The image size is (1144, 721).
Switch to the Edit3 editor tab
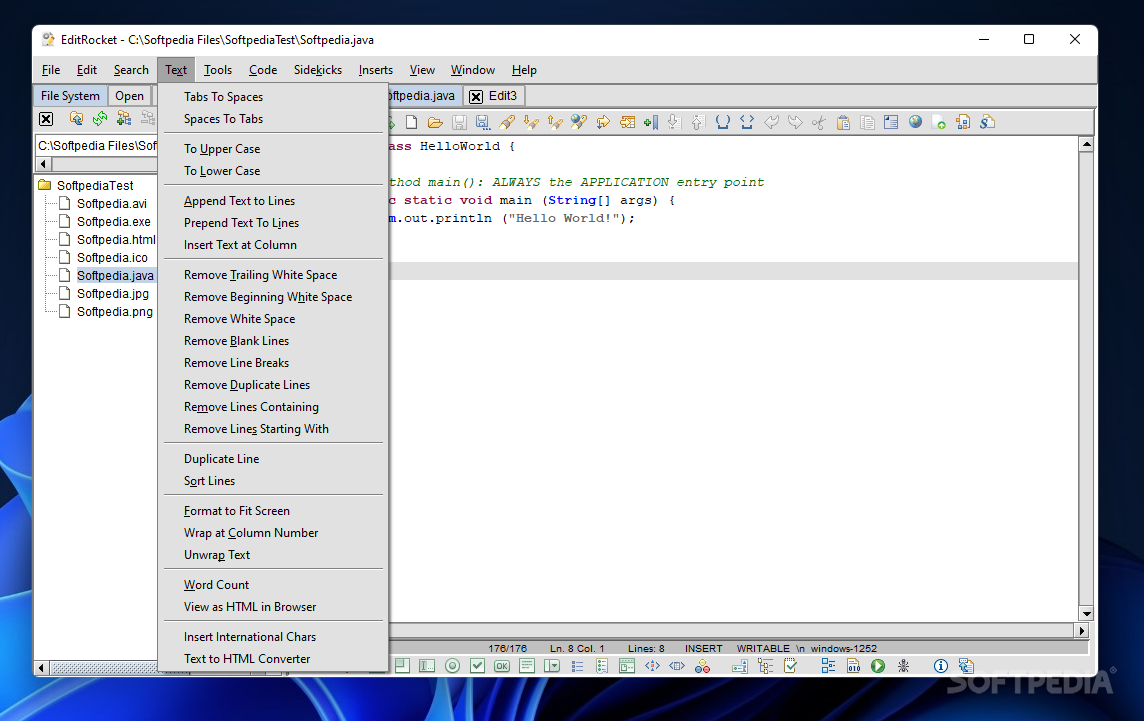point(495,96)
